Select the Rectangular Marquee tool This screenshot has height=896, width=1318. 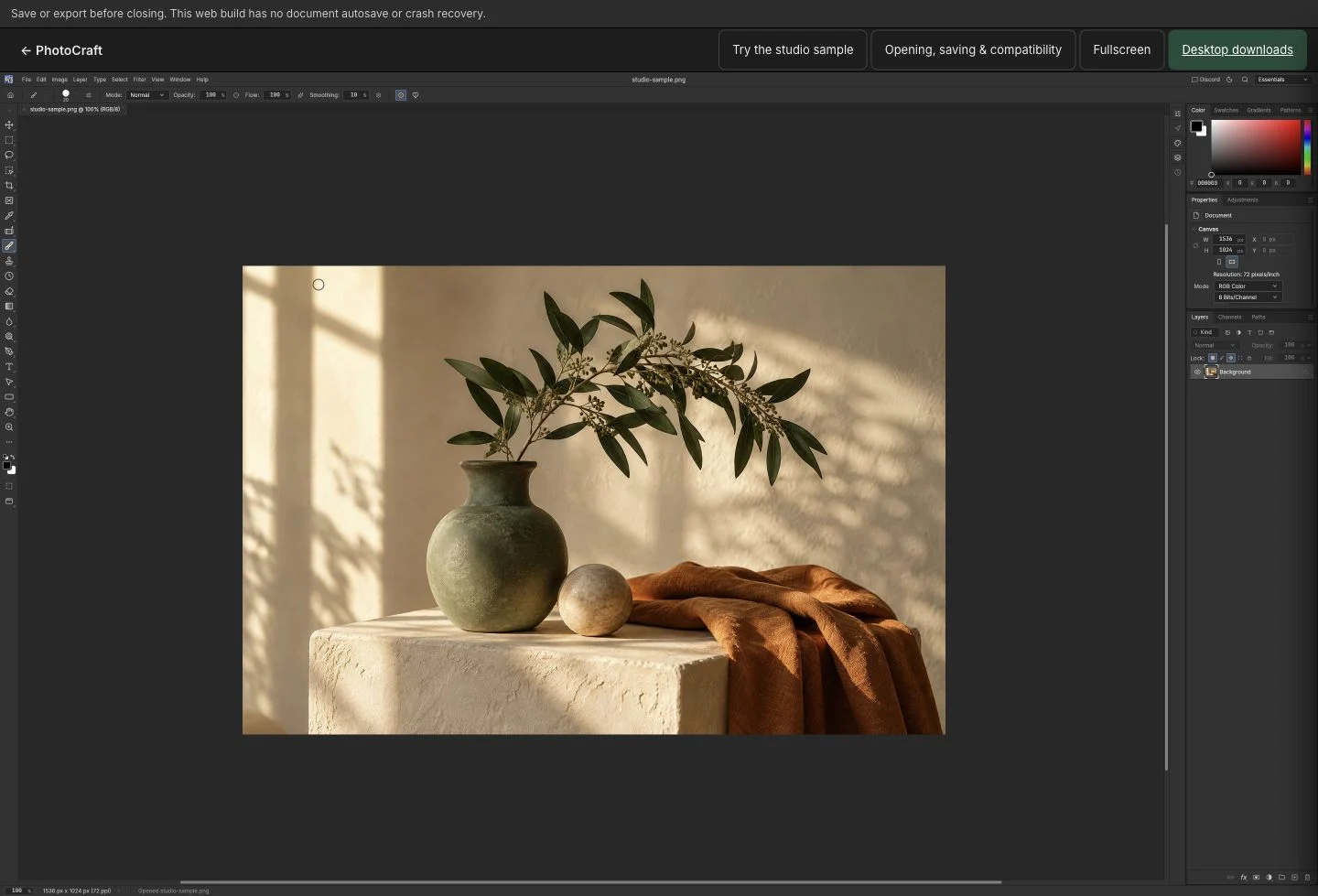[x=9, y=140]
